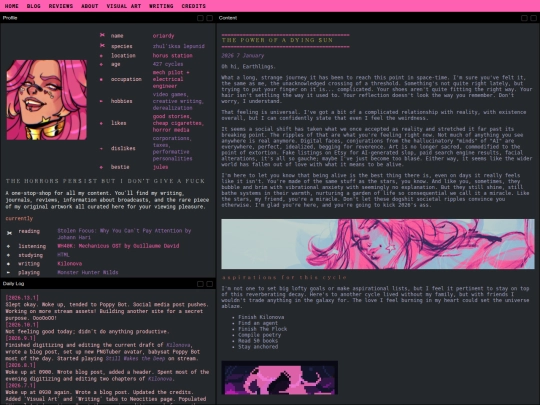This screenshot has width=540, height=405.
Task: Click the bestie value 'jules'
Action: pos(160,167)
